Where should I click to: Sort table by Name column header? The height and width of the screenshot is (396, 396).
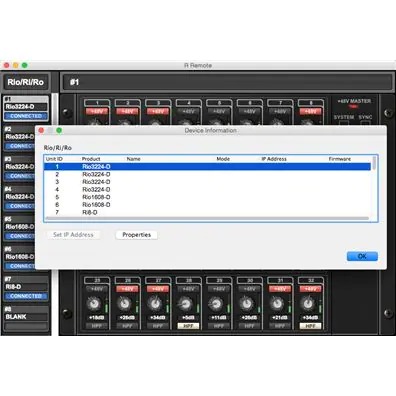click(133, 159)
